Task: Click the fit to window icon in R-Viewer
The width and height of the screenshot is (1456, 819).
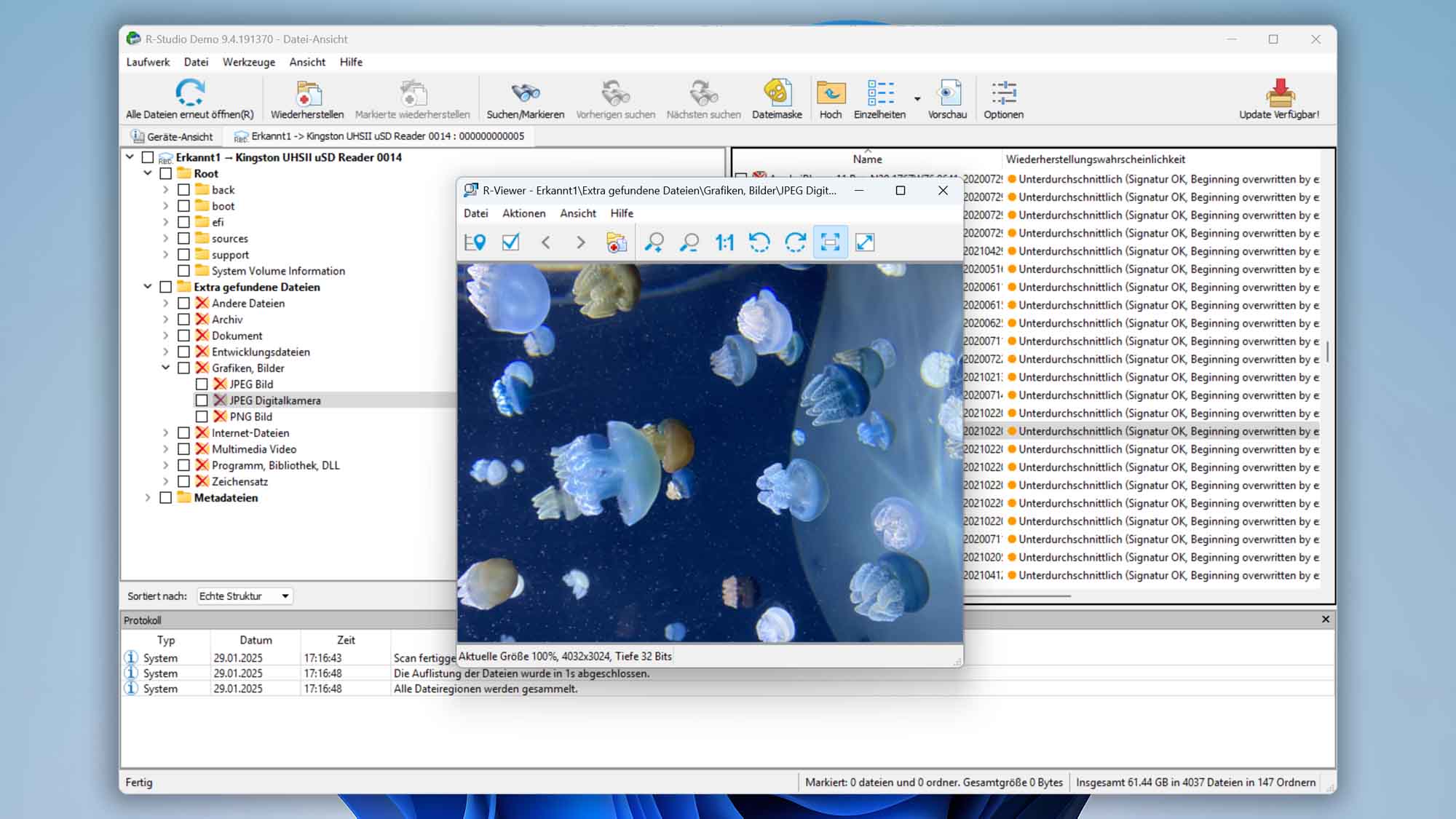Action: coord(830,242)
